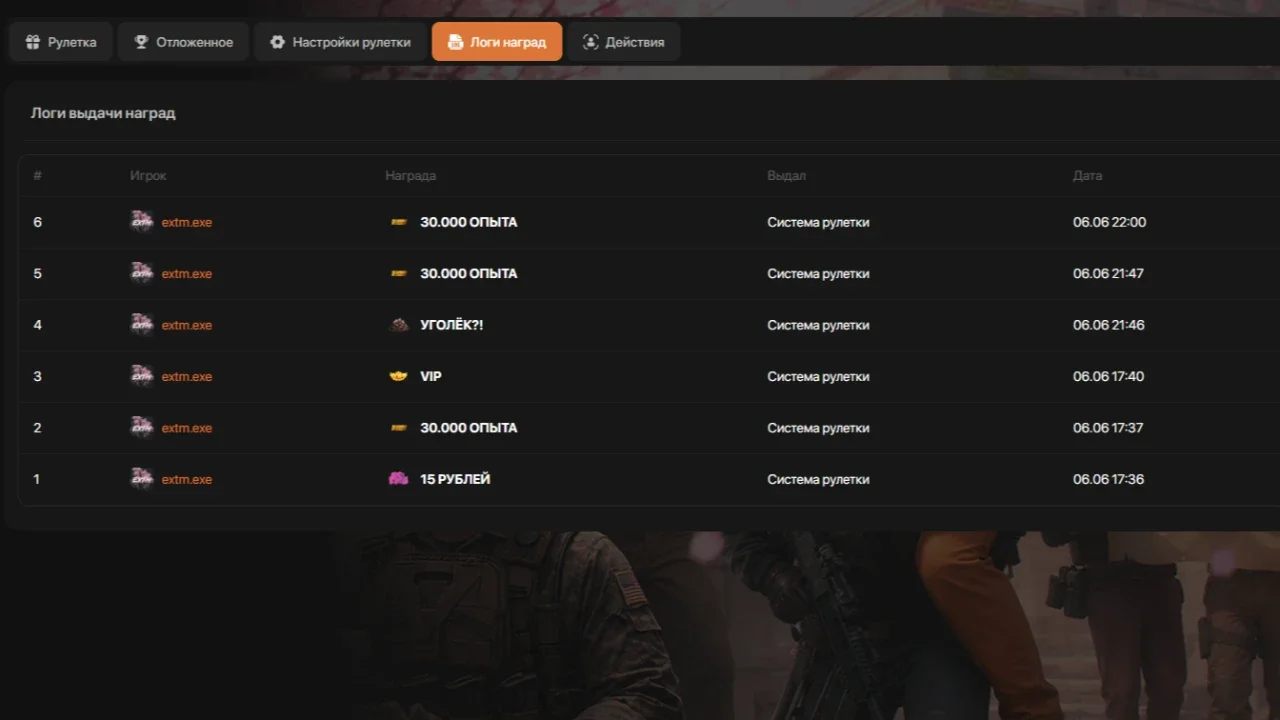Select 30.000 ОПЫТА reward in row 5

(x=469, y=273)
